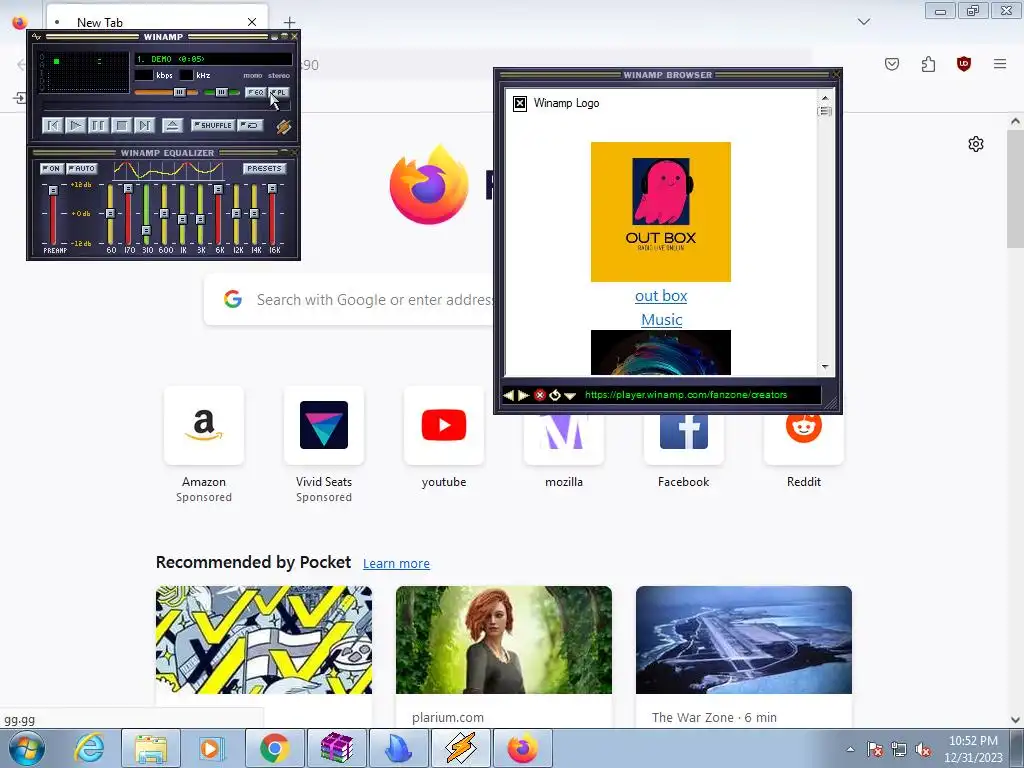Click the broken Winamp Logo image icon

click(x=520, y=103)
